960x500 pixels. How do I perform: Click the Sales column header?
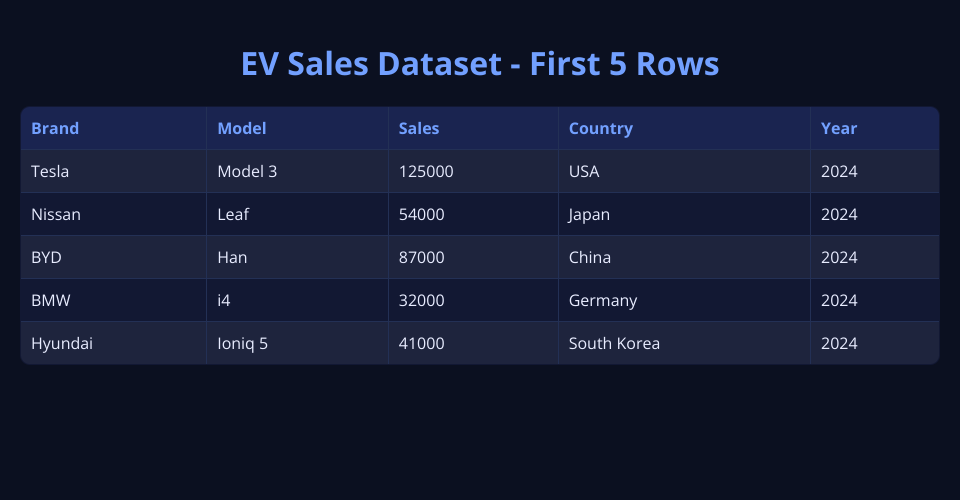(x=419, y=128)
